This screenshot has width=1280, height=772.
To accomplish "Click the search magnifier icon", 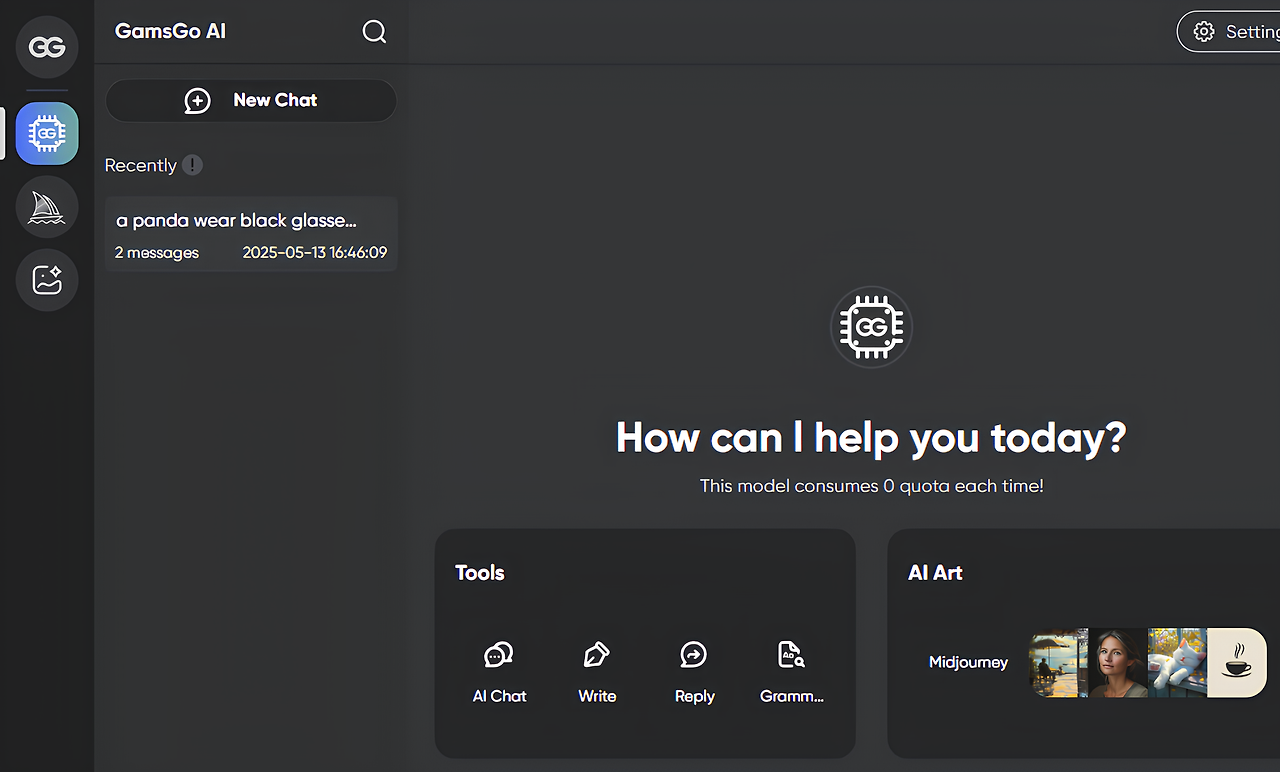I will click(374, 32).
